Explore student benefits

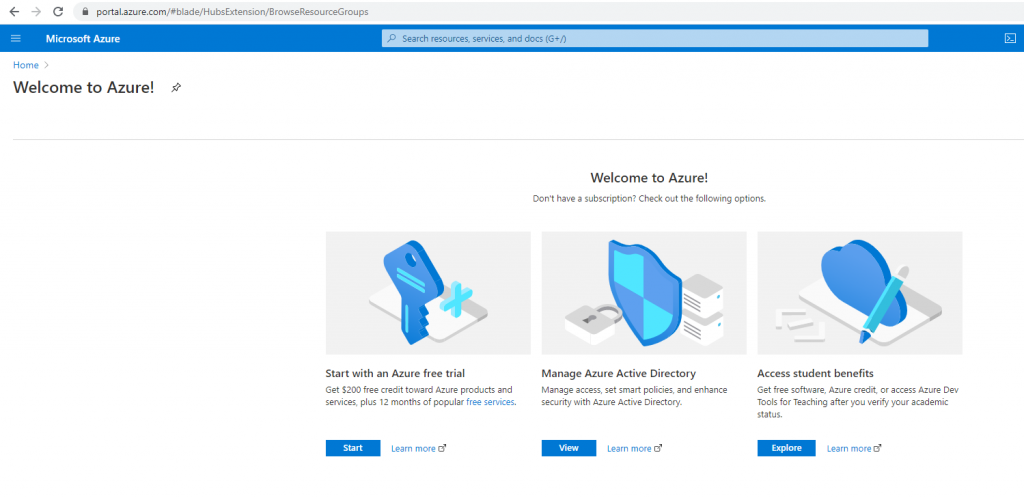click(786, 448)
